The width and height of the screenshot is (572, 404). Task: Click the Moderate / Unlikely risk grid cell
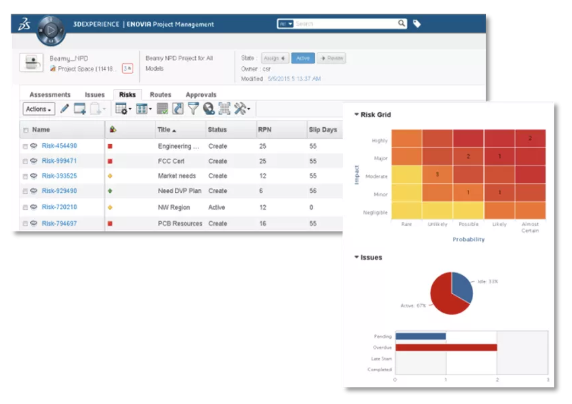pos(437,174)
